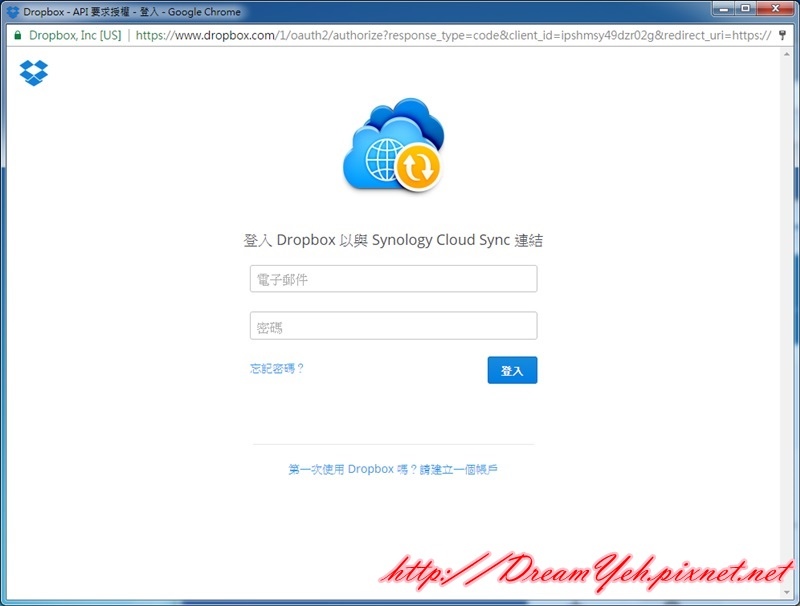Image resolution: width=800 pixels, height=606 pixels.
Task: Click the 登入 Dropbox 以與 Synology Cloud Sync 連結 heading
Action: (393, 240)
